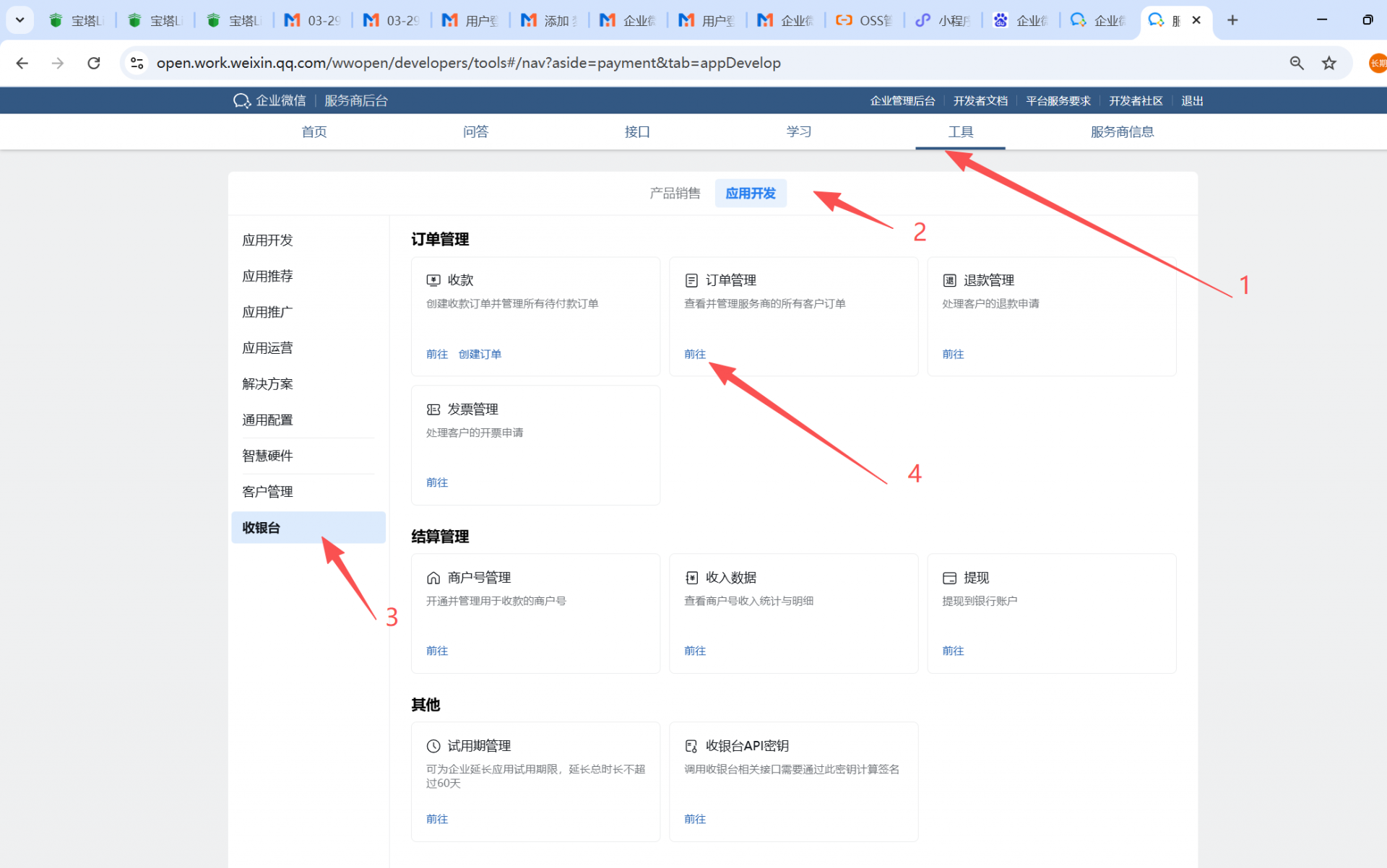This screenshot has width=1387, height=868.
Task: Click the 订单管理 card icon
Action: coord(691,280)
